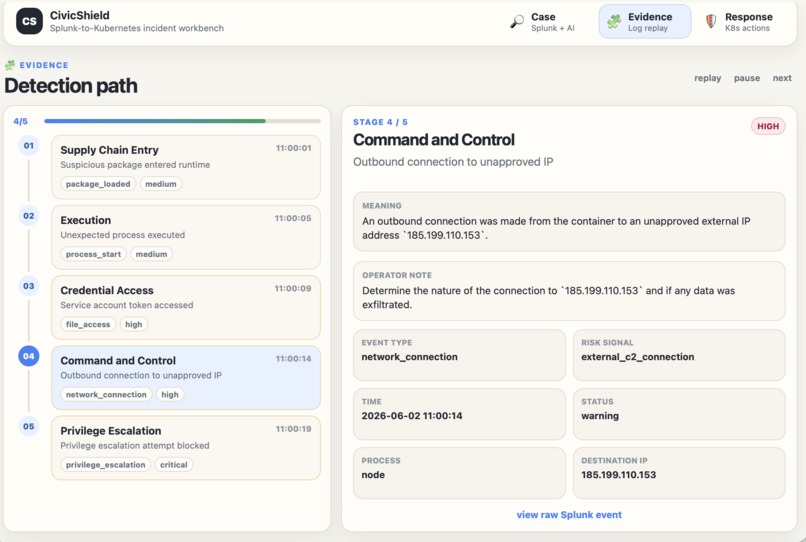Click the next control
Screen dimensions: 806x542
[782, 78]
